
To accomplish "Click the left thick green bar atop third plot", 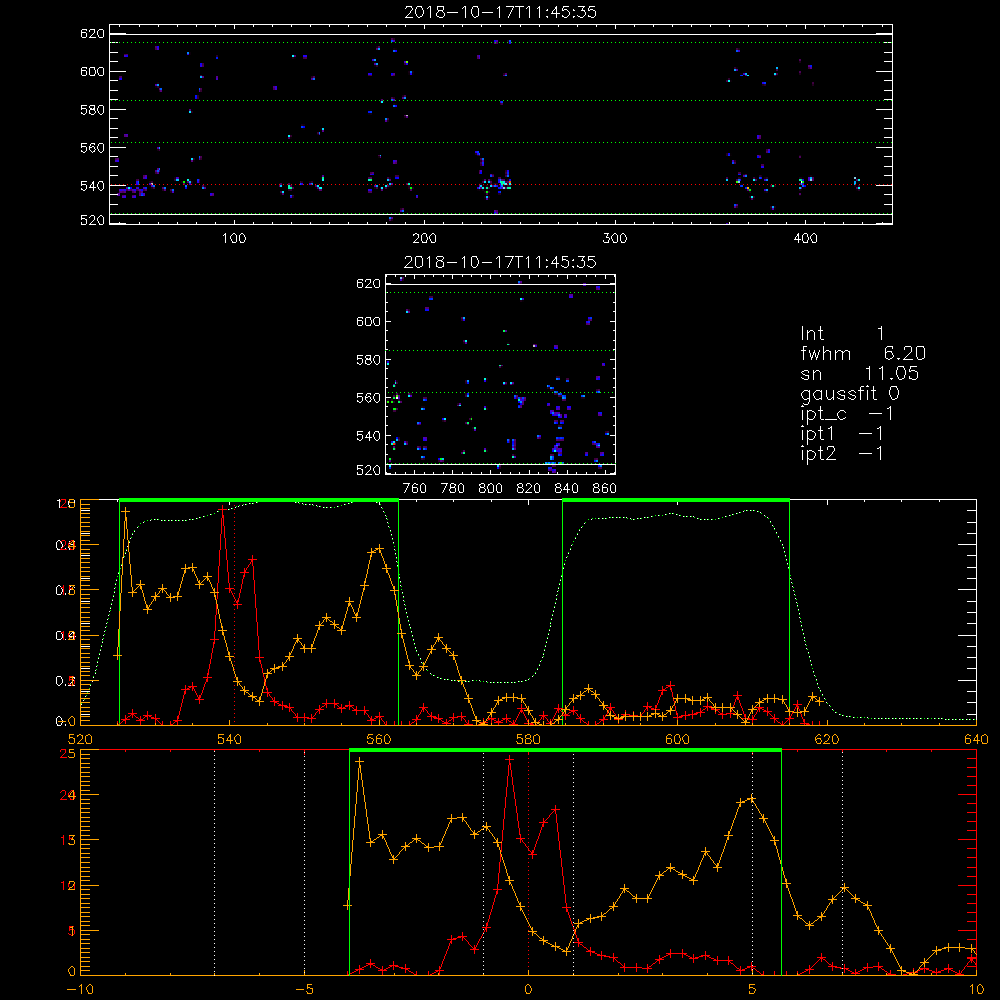I will [259, 500].
